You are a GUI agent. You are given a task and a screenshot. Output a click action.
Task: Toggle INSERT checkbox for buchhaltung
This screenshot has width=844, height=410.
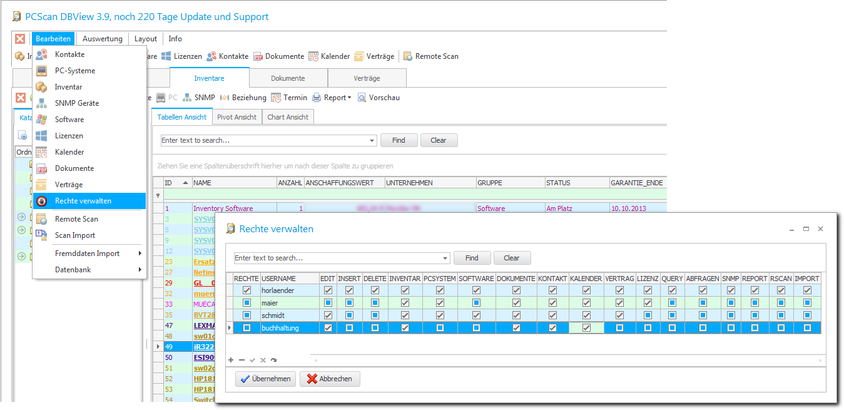point(349,327)
